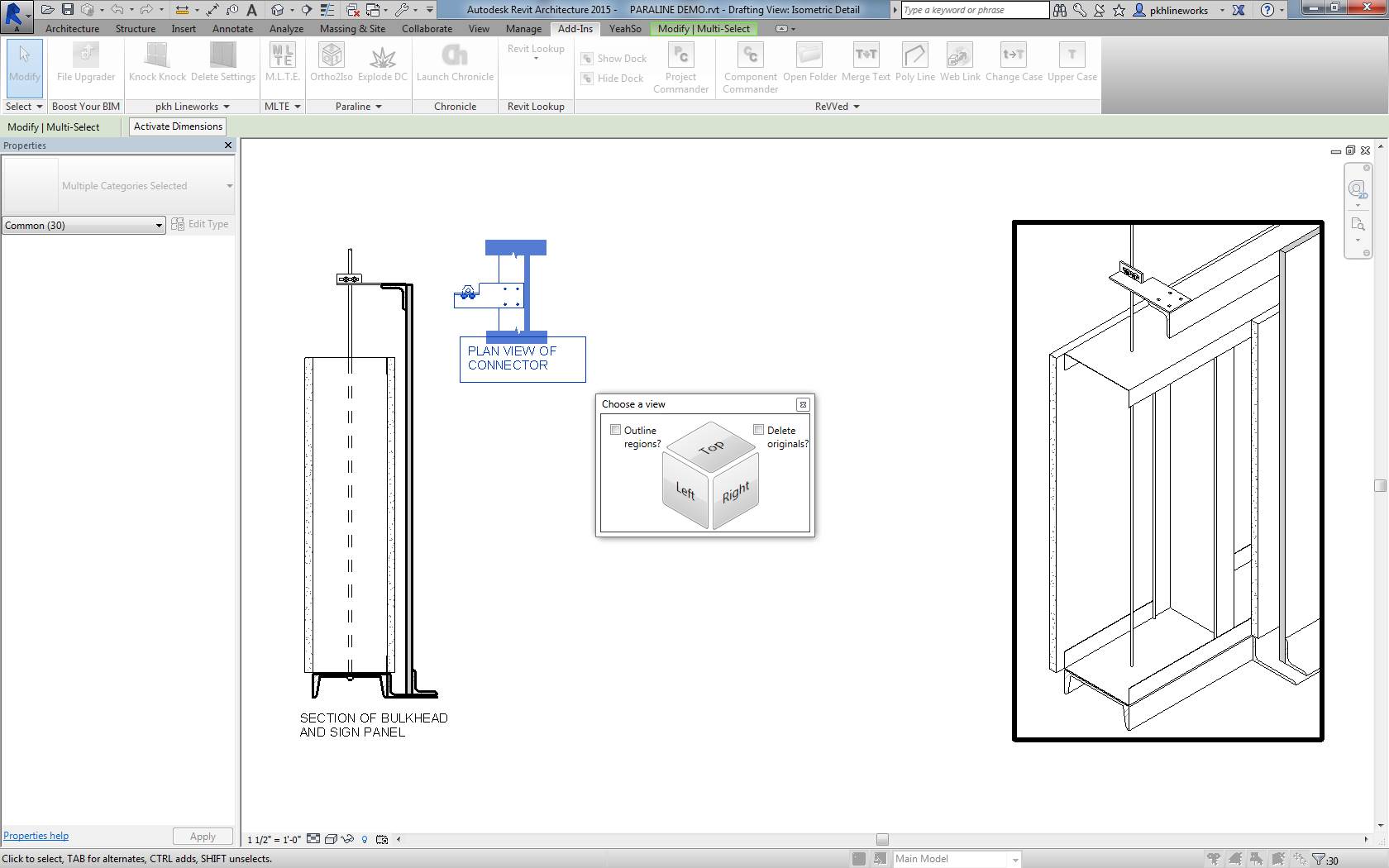Click the Help question mark icon
The width and height of the screenshot is (1389, 868).
(1267, 10)
